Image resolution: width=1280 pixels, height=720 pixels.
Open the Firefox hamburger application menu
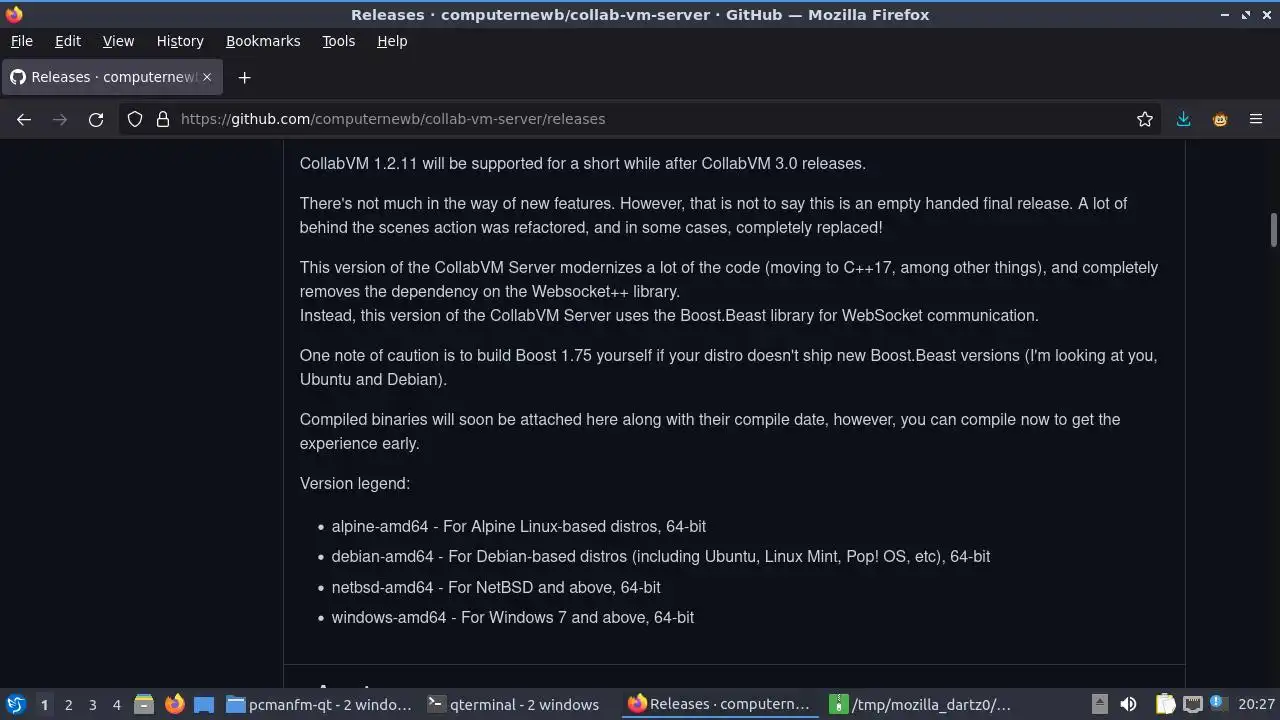pos(1256,119)
